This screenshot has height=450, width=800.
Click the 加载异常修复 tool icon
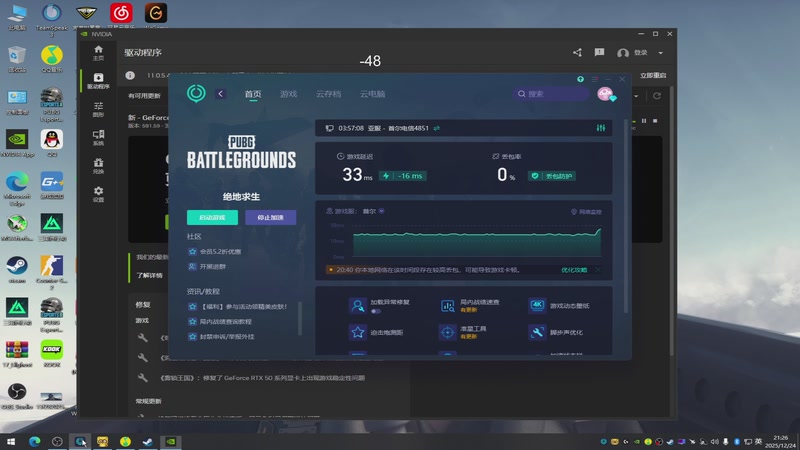(358, 306)
